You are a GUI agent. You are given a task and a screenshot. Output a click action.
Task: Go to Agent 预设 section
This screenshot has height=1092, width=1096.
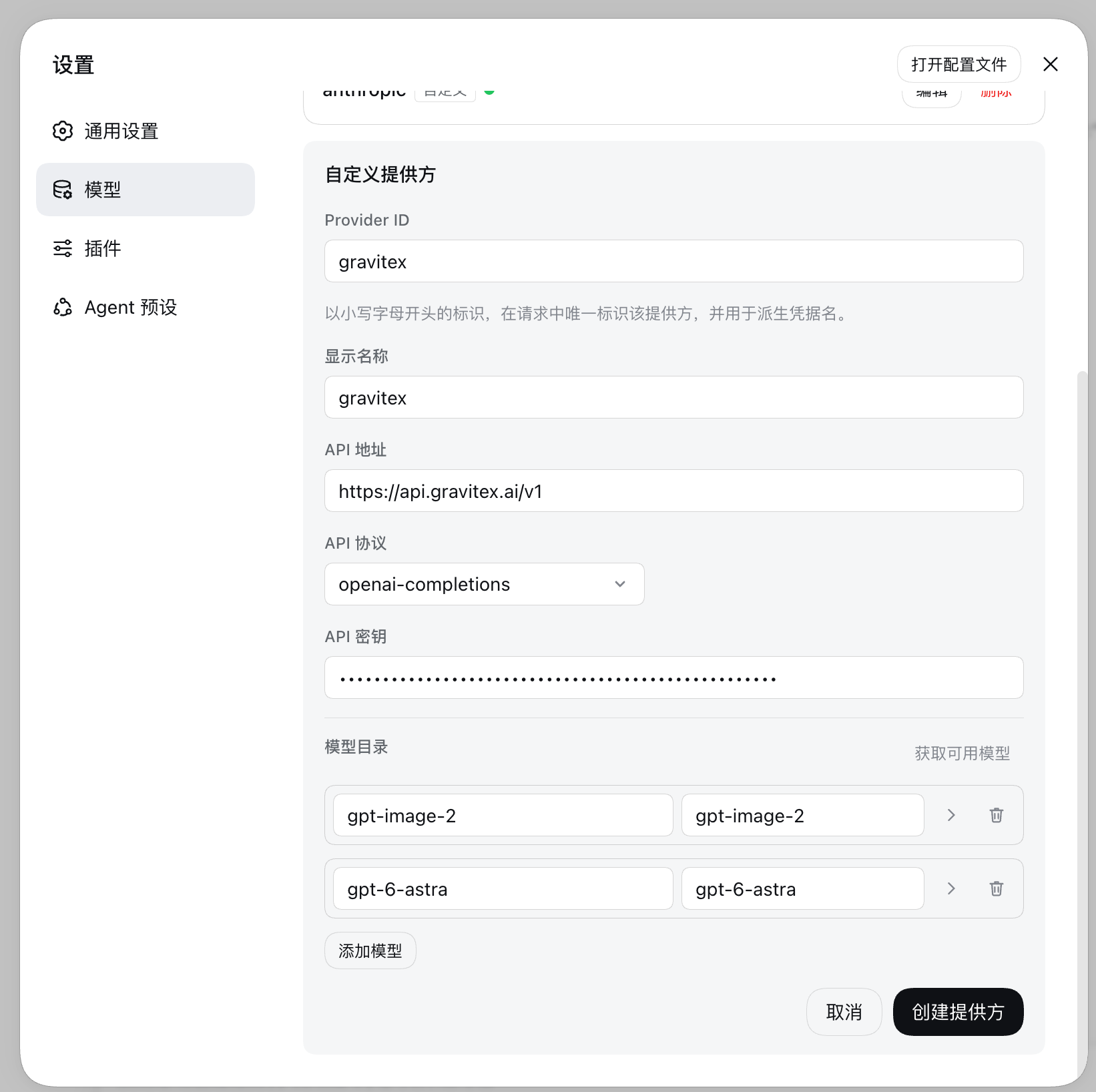(146, 307)
